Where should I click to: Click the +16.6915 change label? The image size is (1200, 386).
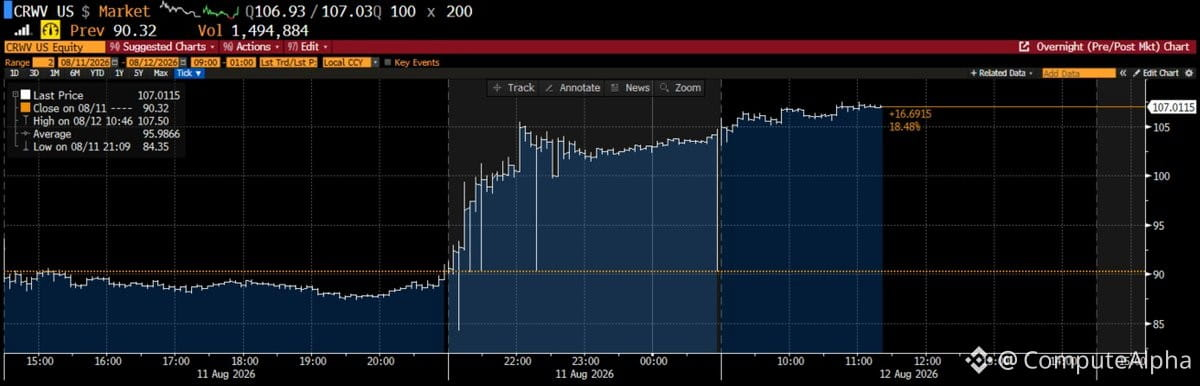pos(910,114)
